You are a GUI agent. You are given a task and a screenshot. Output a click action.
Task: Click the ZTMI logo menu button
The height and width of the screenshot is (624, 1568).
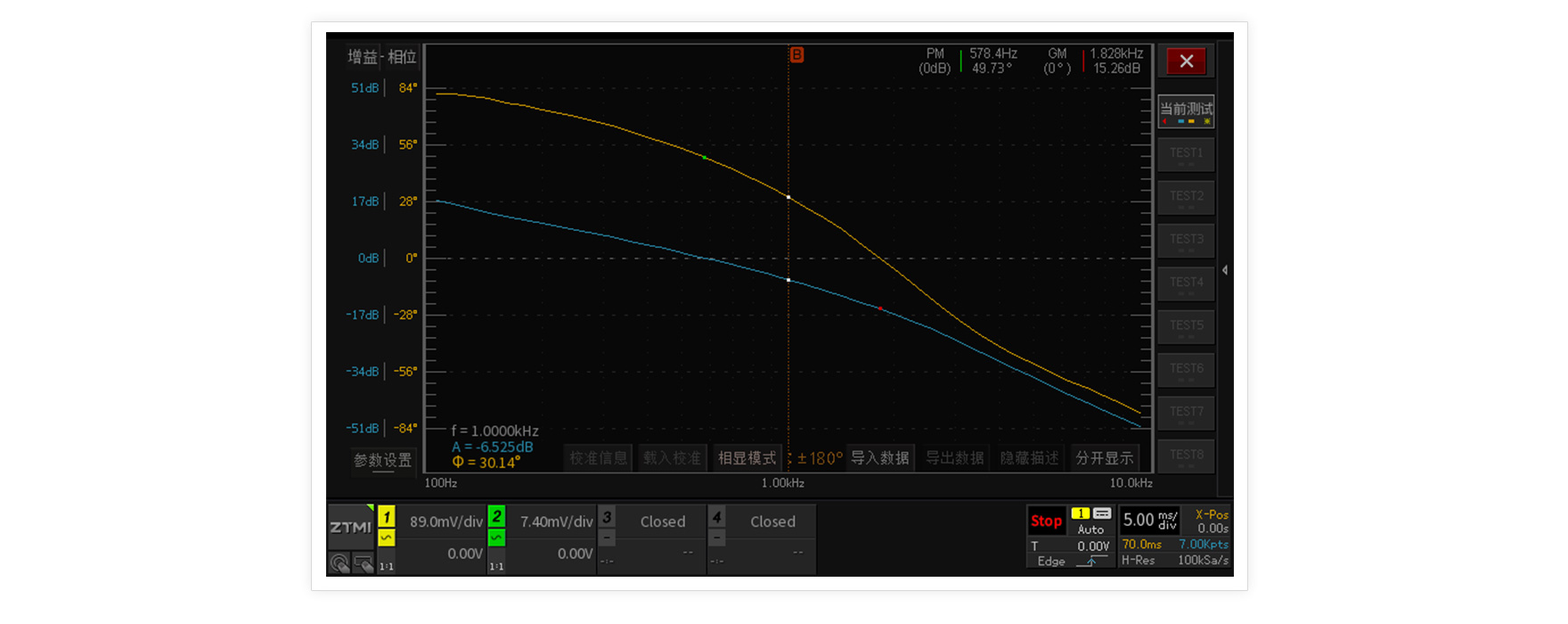click(351, 527)
